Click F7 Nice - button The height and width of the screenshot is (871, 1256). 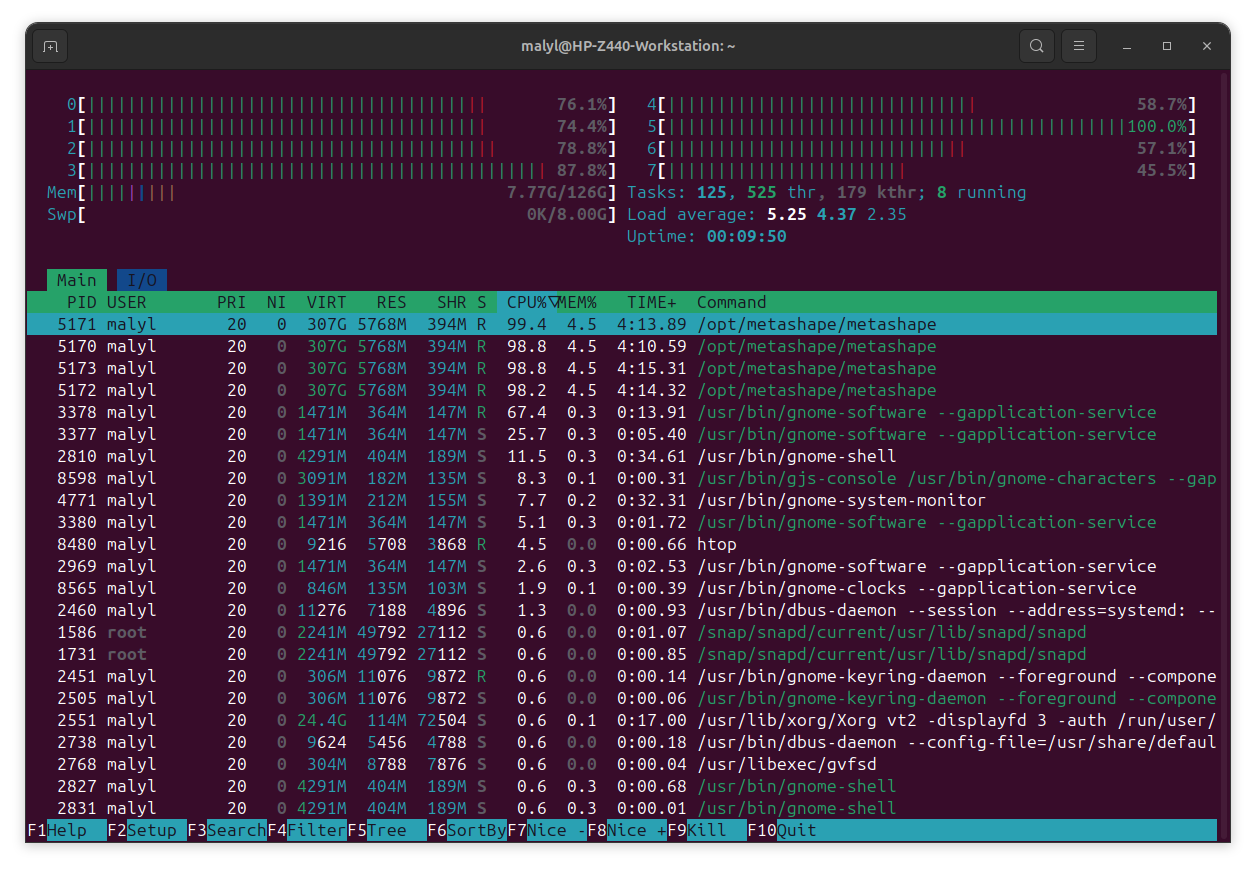pyautogui.click(x=547, y=830)
